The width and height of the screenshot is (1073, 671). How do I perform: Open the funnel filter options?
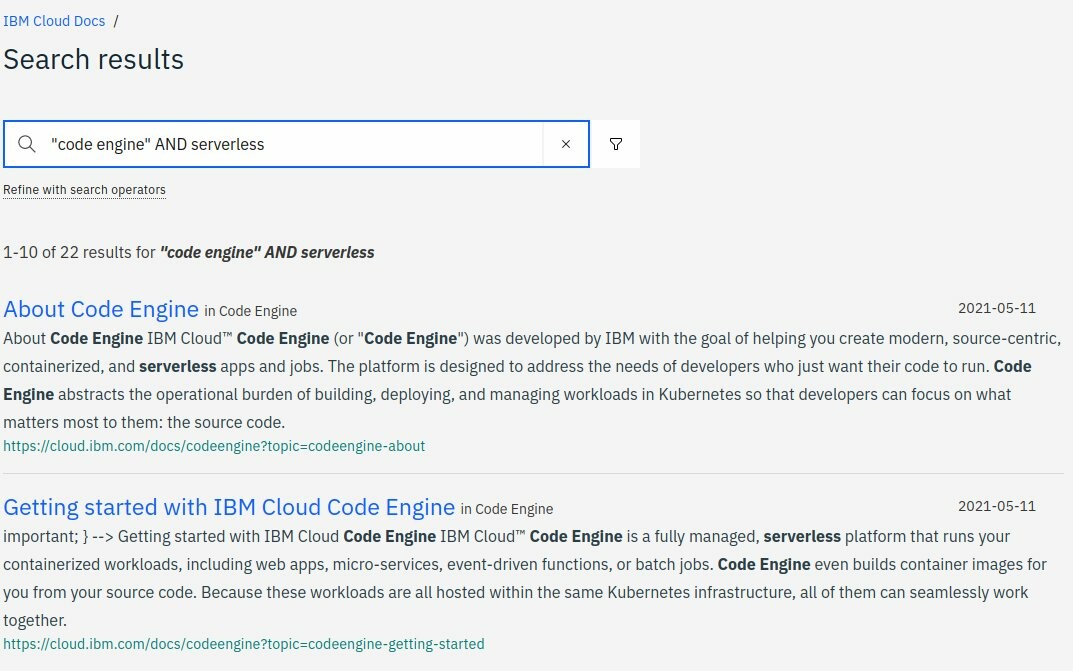[x=616, y=144]
